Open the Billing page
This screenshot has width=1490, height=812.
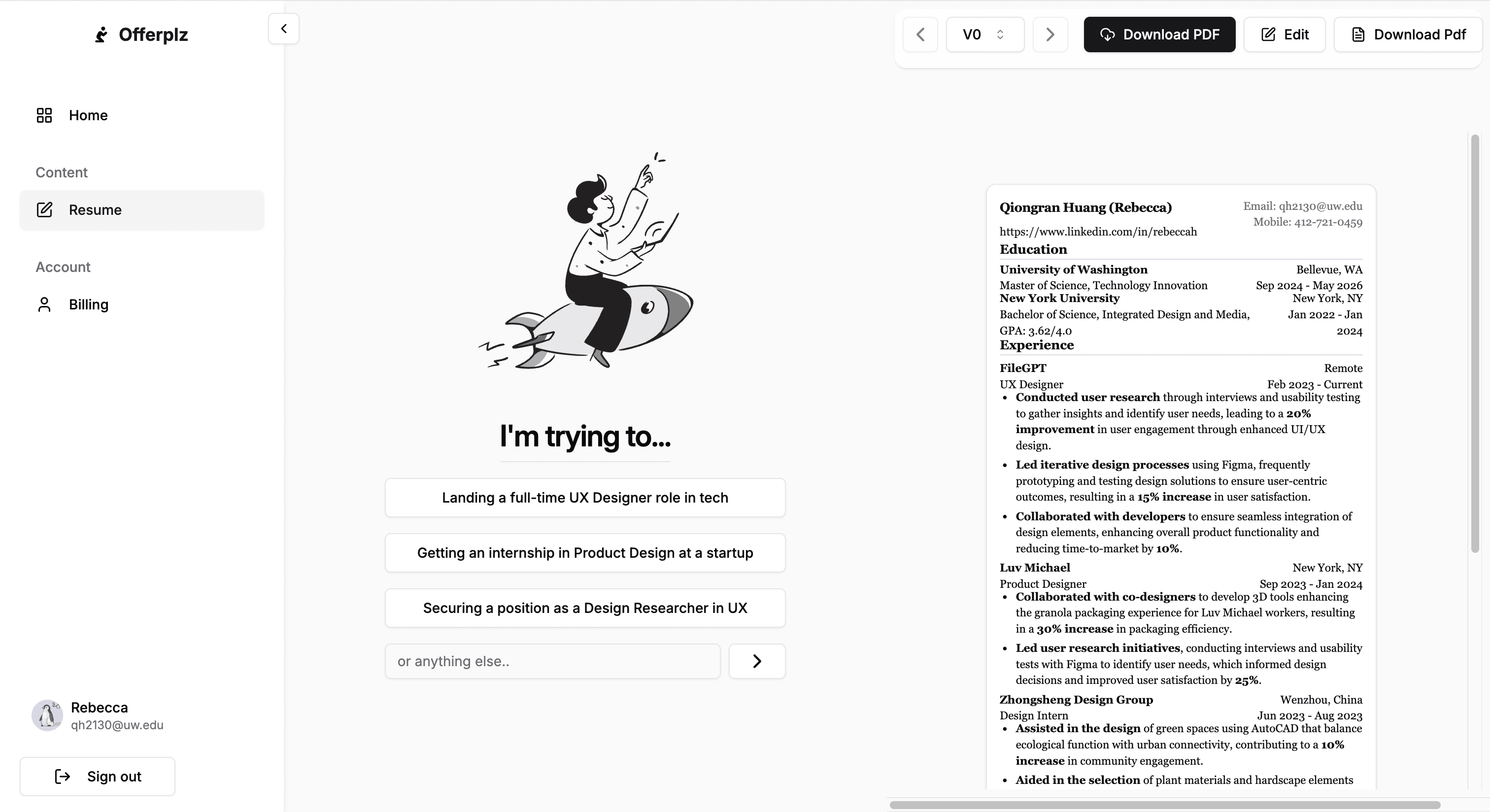point(142,304)
